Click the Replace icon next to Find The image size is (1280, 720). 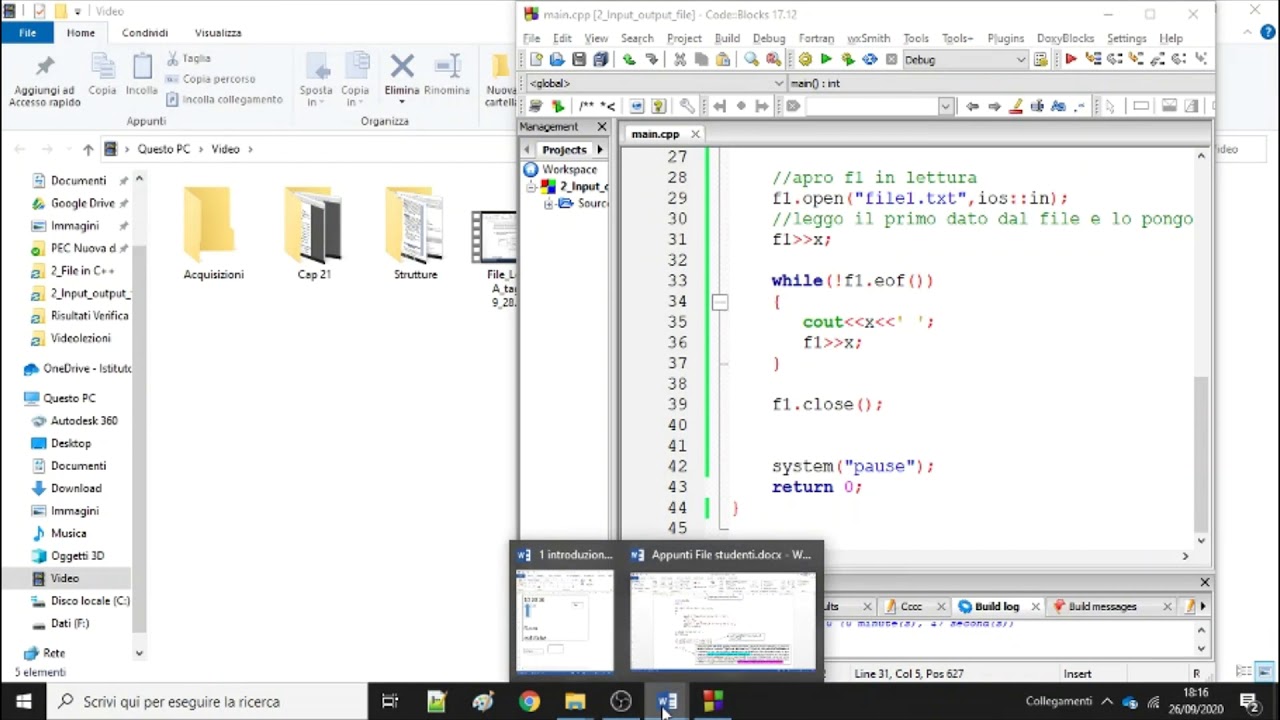773,60
